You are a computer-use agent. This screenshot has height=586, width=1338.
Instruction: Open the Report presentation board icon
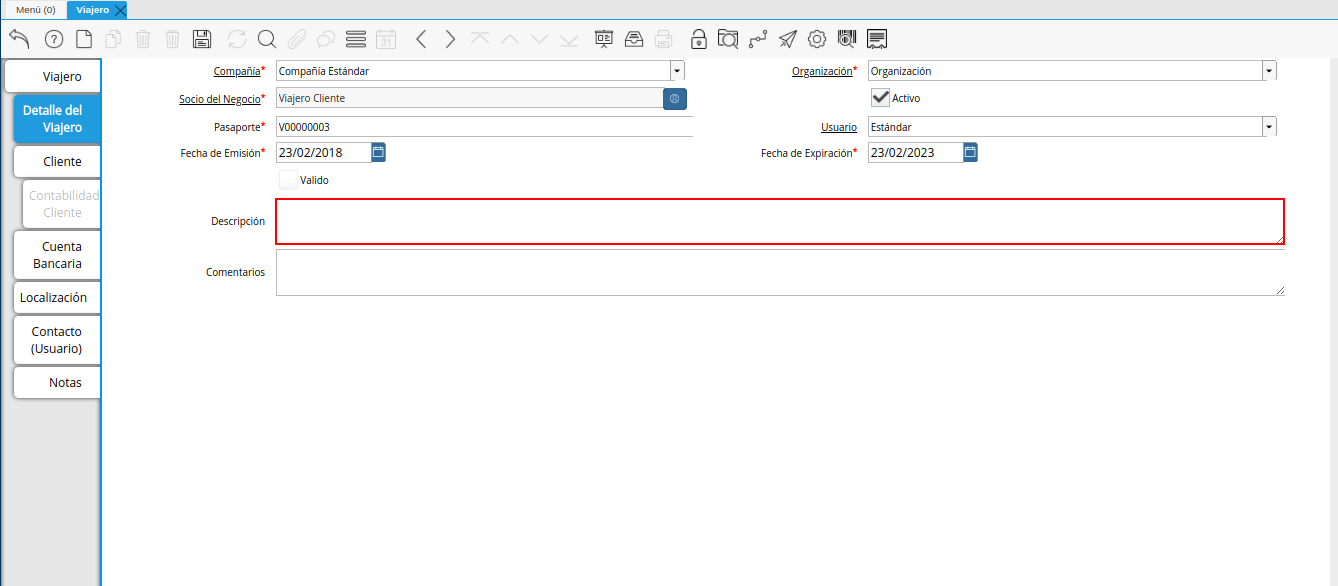click(604, 39)
